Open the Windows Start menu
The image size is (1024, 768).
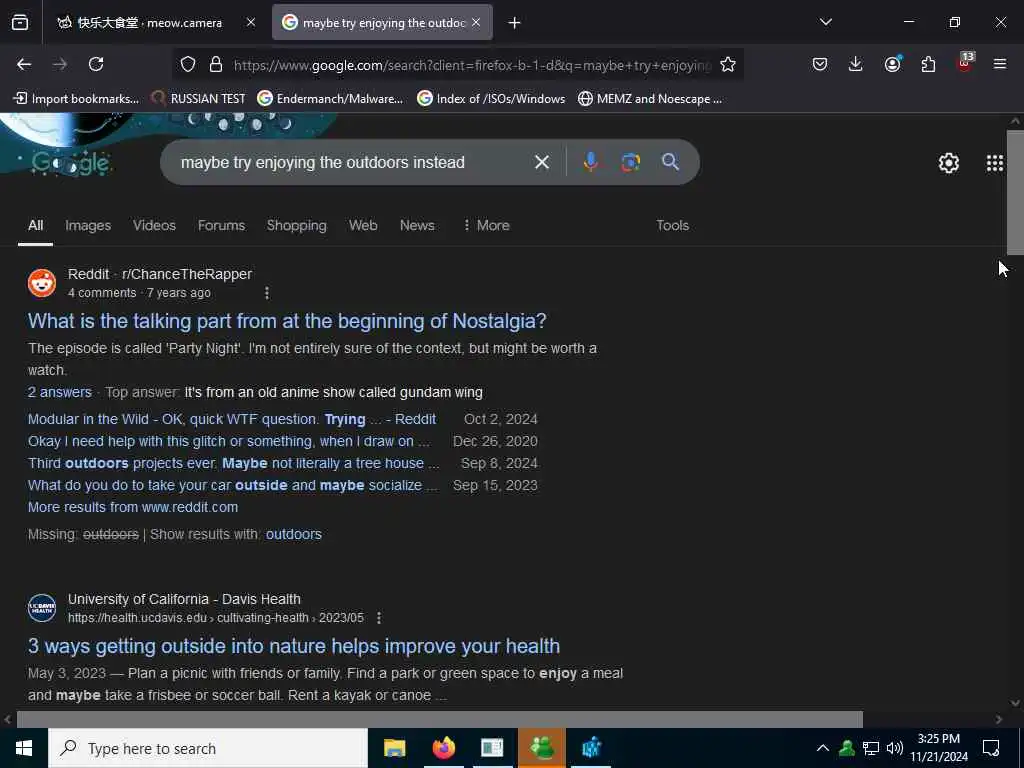[x=24, y=748]
